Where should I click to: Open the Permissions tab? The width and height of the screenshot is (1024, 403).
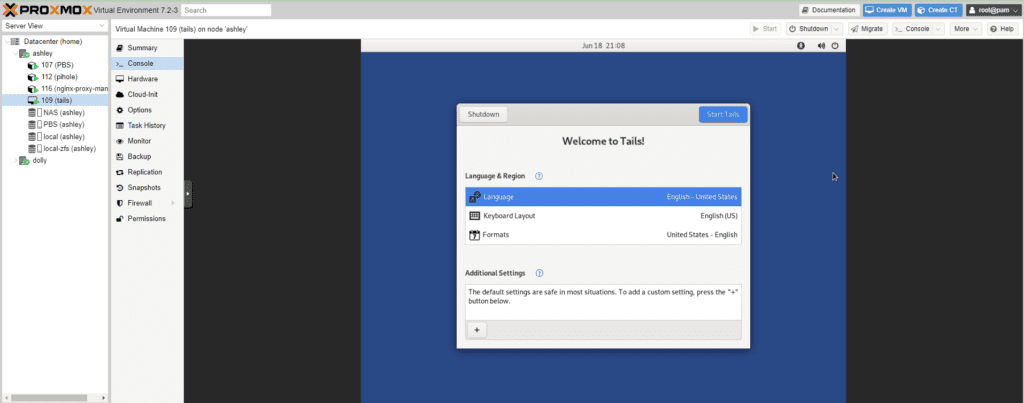[x=147, y=219]
